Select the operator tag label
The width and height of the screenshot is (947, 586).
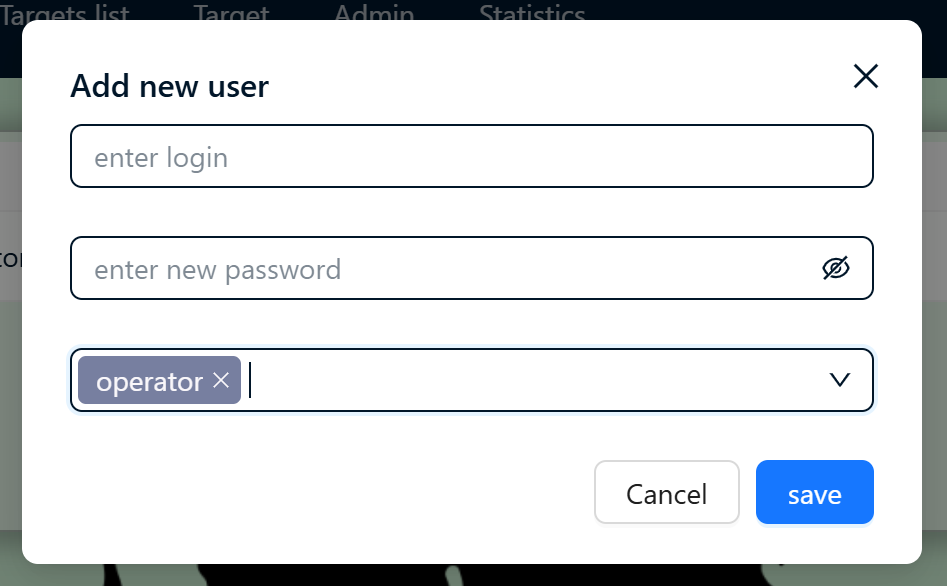pyautogui.click(x=149, y=382)
